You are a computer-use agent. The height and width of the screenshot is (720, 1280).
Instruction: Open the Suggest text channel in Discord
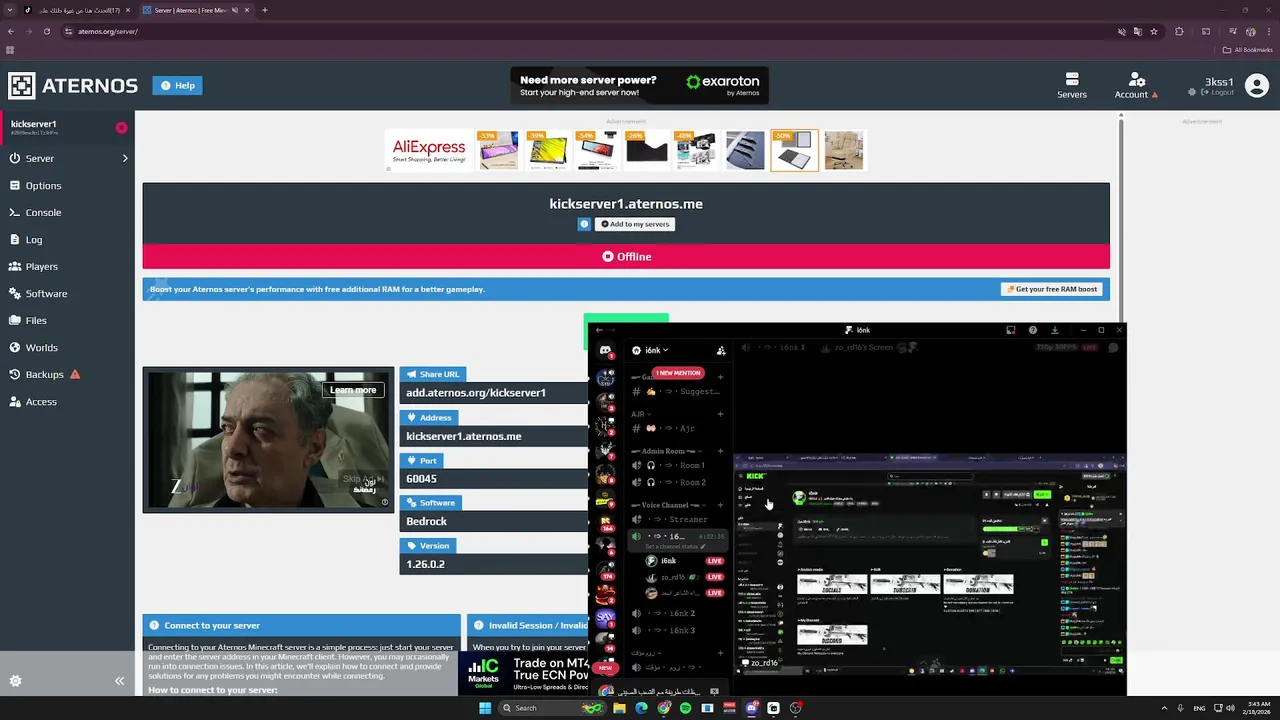pyautogui.click(x=678, y=392)
